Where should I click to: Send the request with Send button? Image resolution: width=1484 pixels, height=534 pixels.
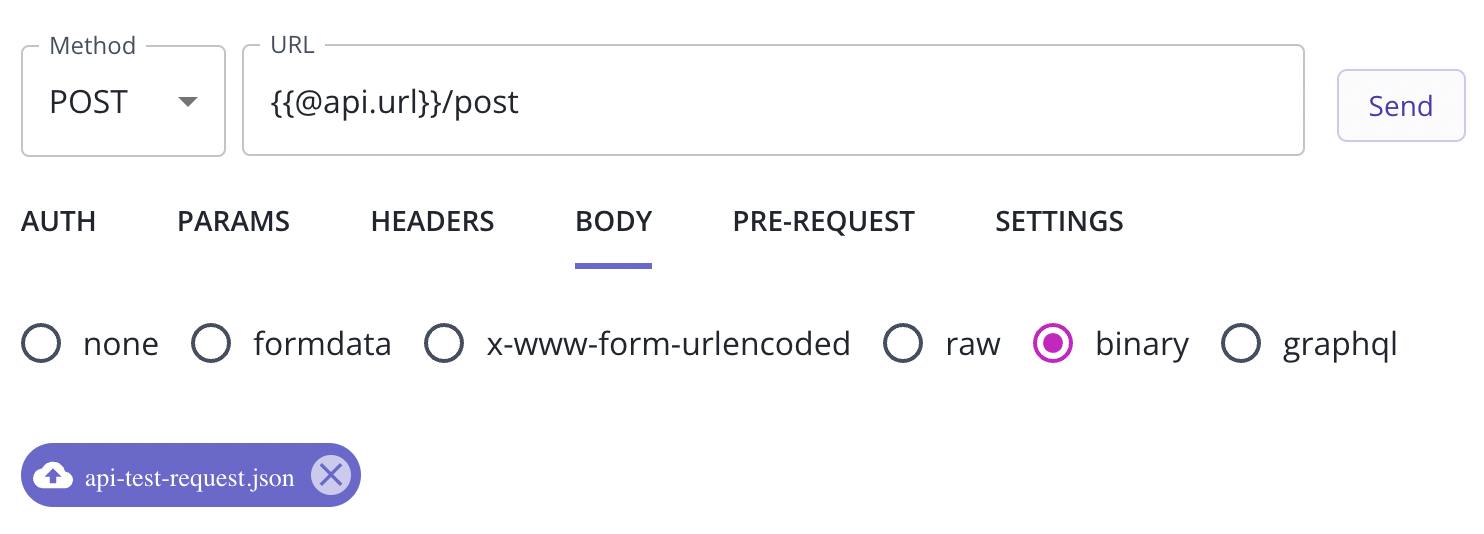1401,106
